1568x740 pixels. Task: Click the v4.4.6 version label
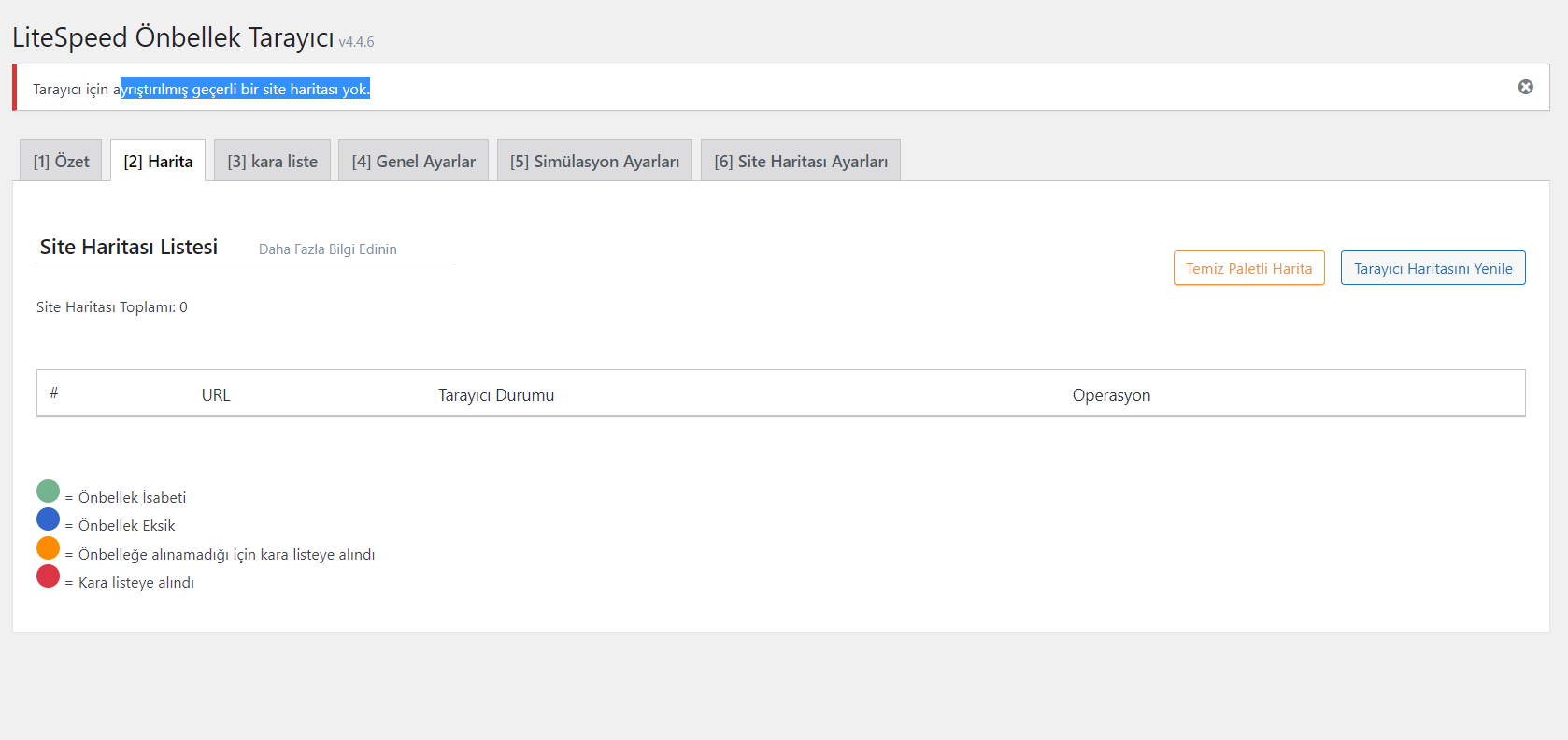point(356,42)
